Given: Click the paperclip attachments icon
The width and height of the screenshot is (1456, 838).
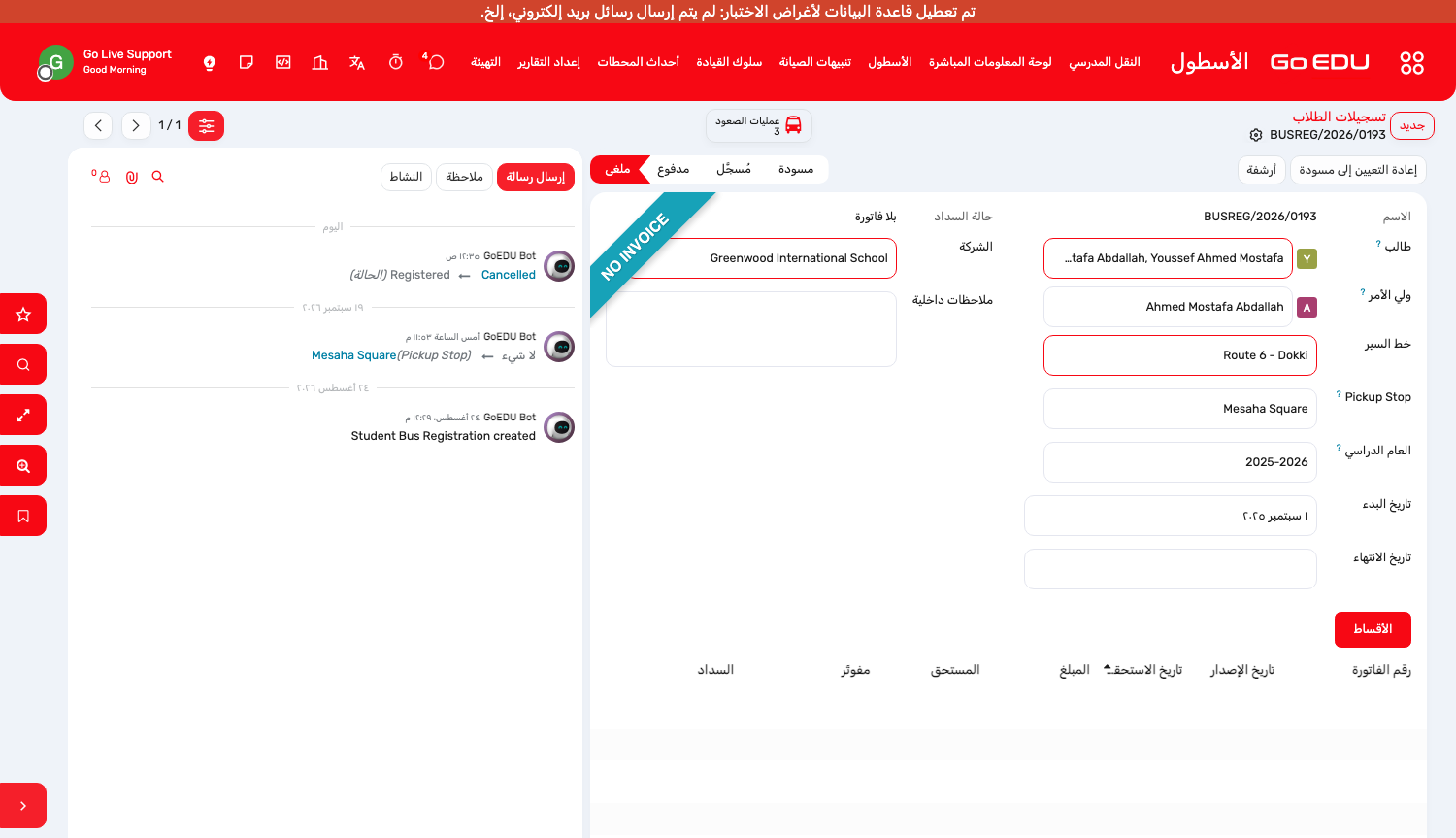Looking at the screenshot, I should [132, 177].
